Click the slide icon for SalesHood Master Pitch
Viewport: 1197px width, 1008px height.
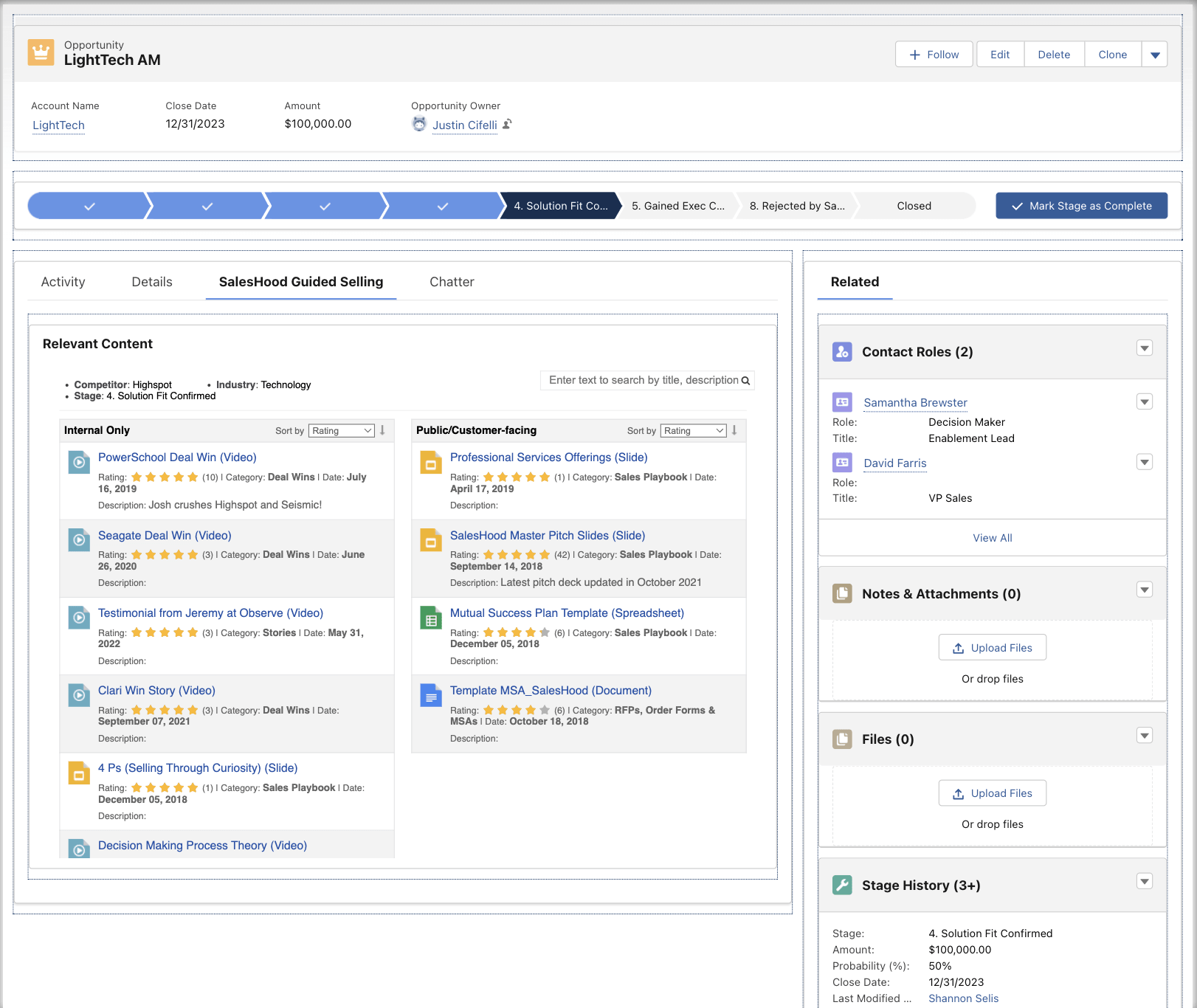(x=431, y=539)
